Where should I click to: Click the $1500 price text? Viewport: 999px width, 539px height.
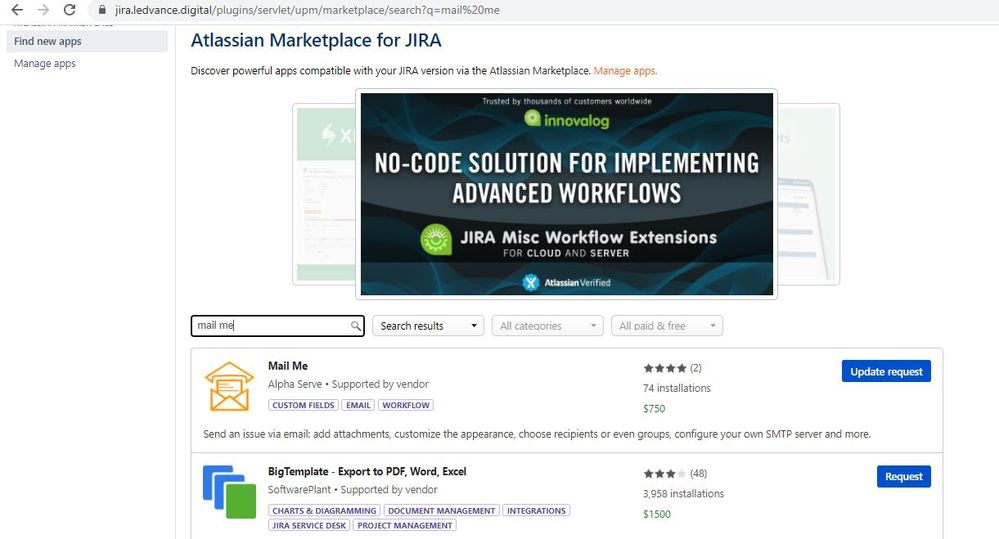(657, 514)
